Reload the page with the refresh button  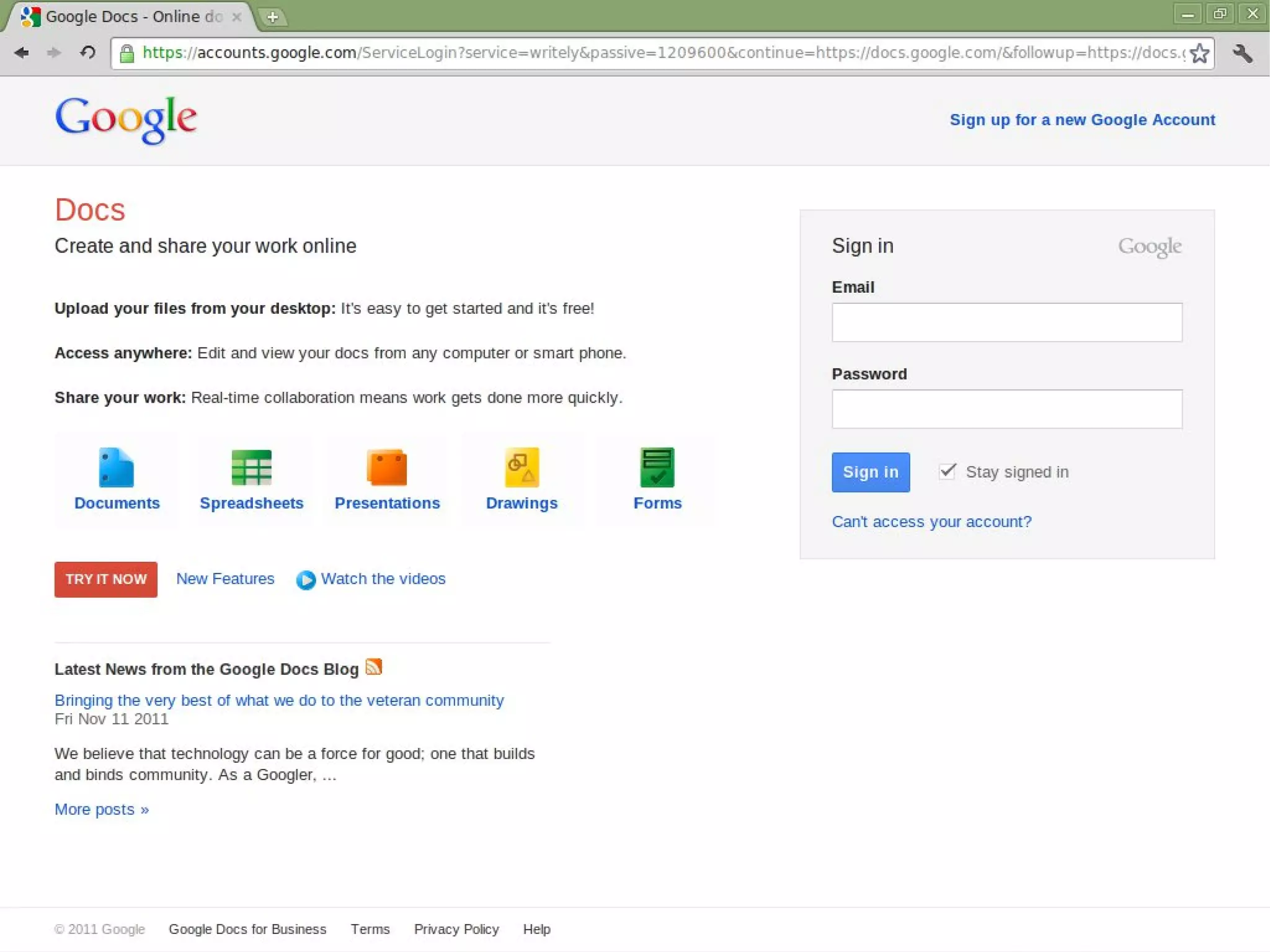[87, 53]
